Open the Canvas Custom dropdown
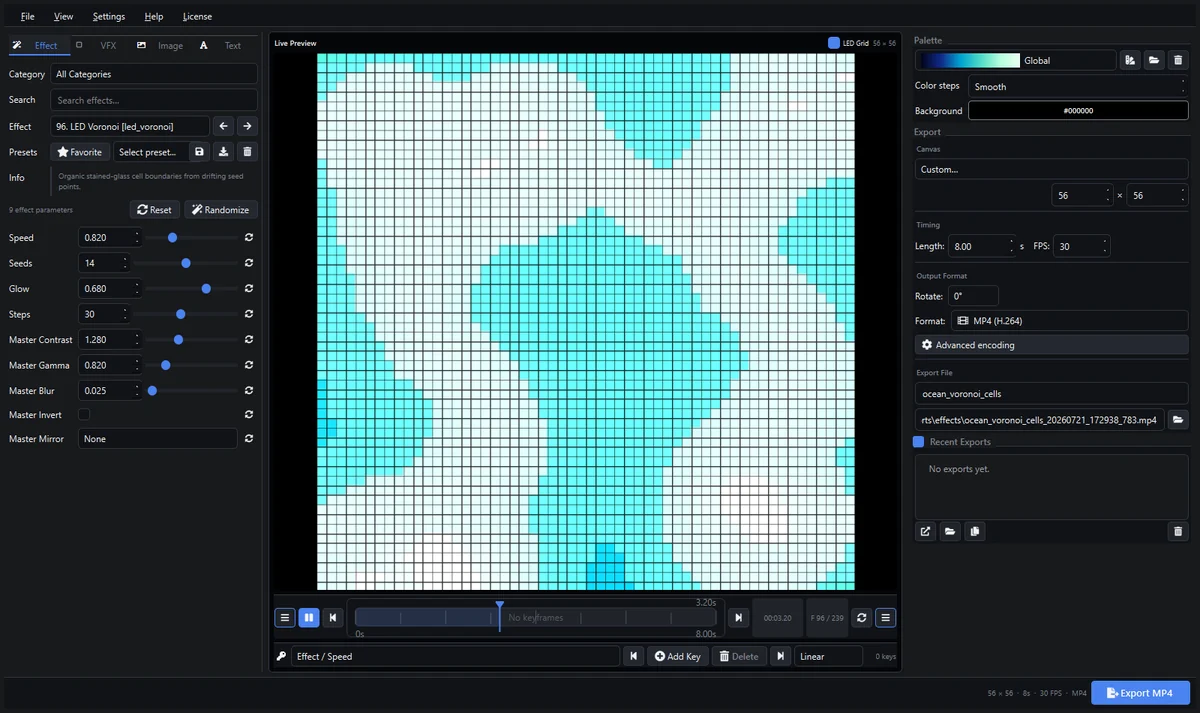The image size is (1200, 713). tap(1051, 169)
